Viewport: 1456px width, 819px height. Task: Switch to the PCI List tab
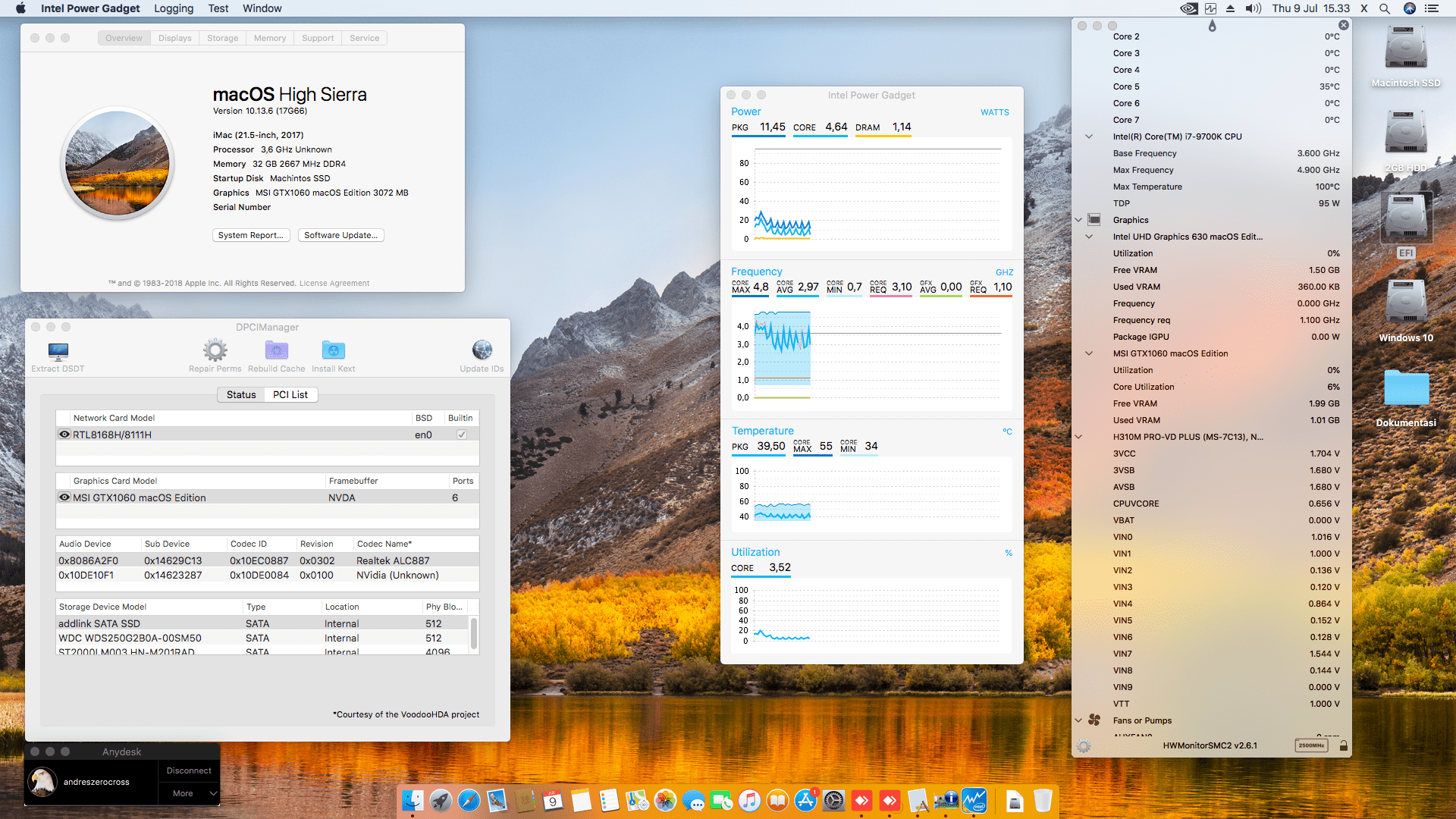pos(290,394)
